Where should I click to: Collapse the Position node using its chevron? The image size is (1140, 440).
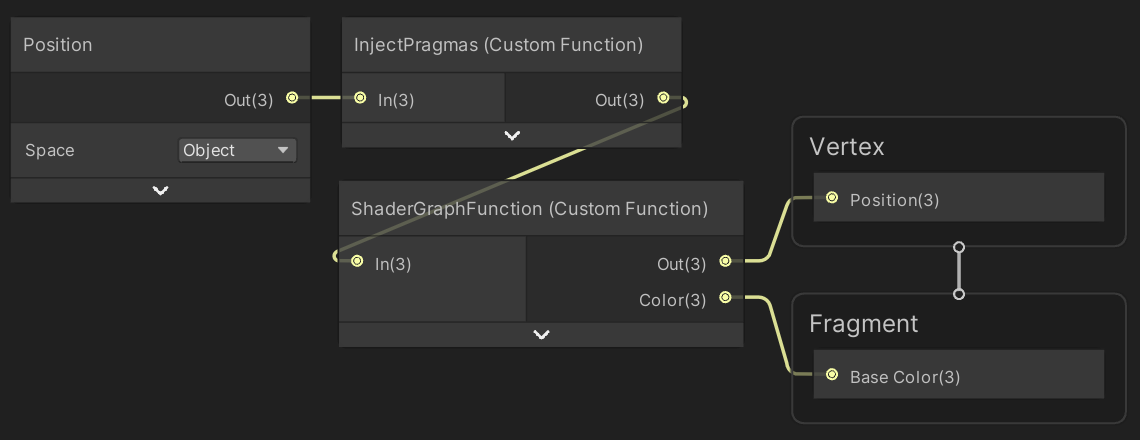[x=161, y=191]
